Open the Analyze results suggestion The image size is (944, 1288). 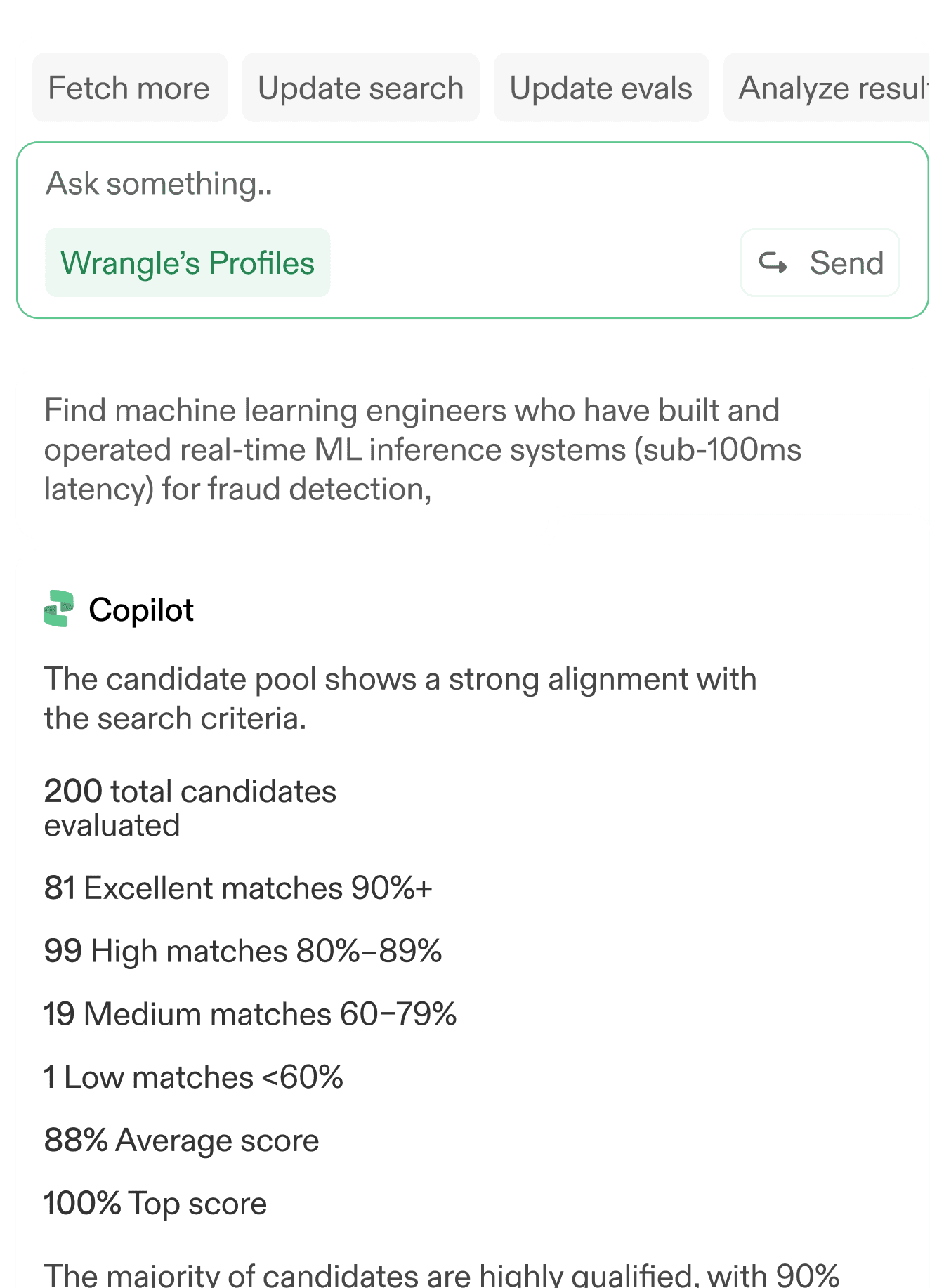click(x=834, y=88)
